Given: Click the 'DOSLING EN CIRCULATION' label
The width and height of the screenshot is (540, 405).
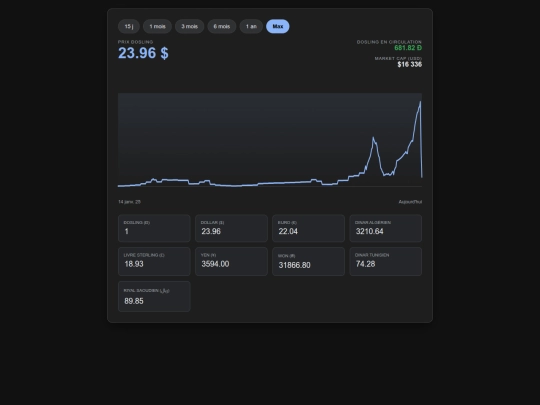Looking at the screenshot, I should click(389, 42).
